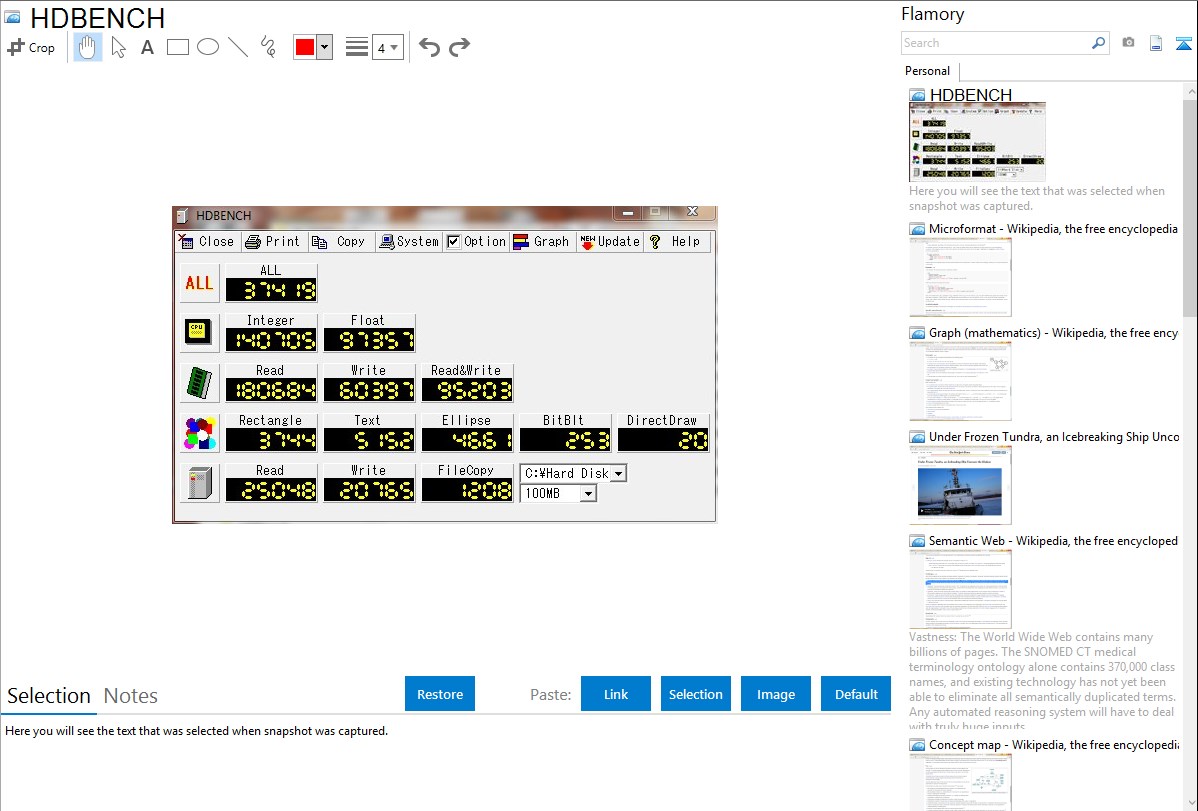1198x811 pixels.
Task: Click the Rectangle score display
Action: click(271, 440)
